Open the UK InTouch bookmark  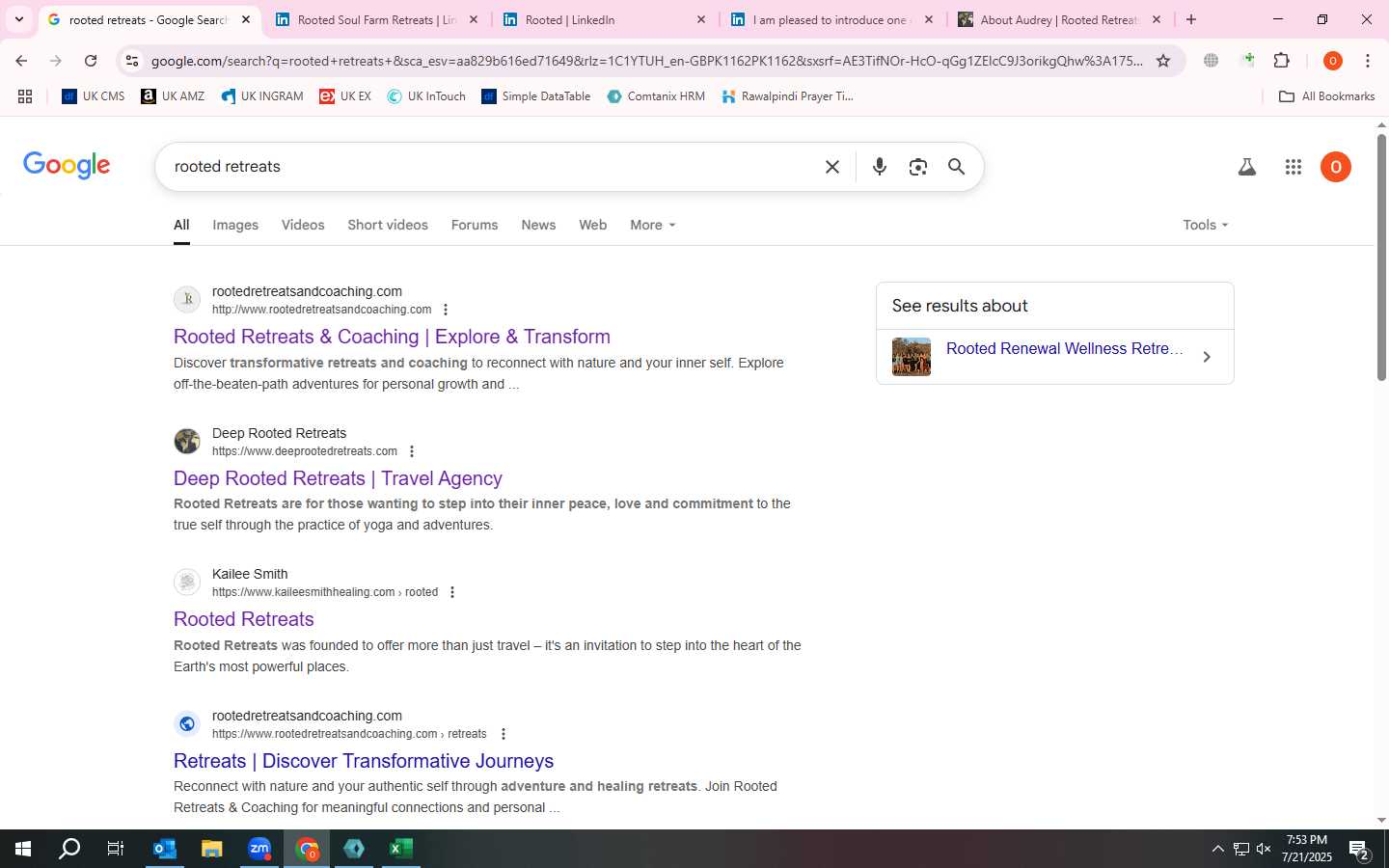coord(426,96)
